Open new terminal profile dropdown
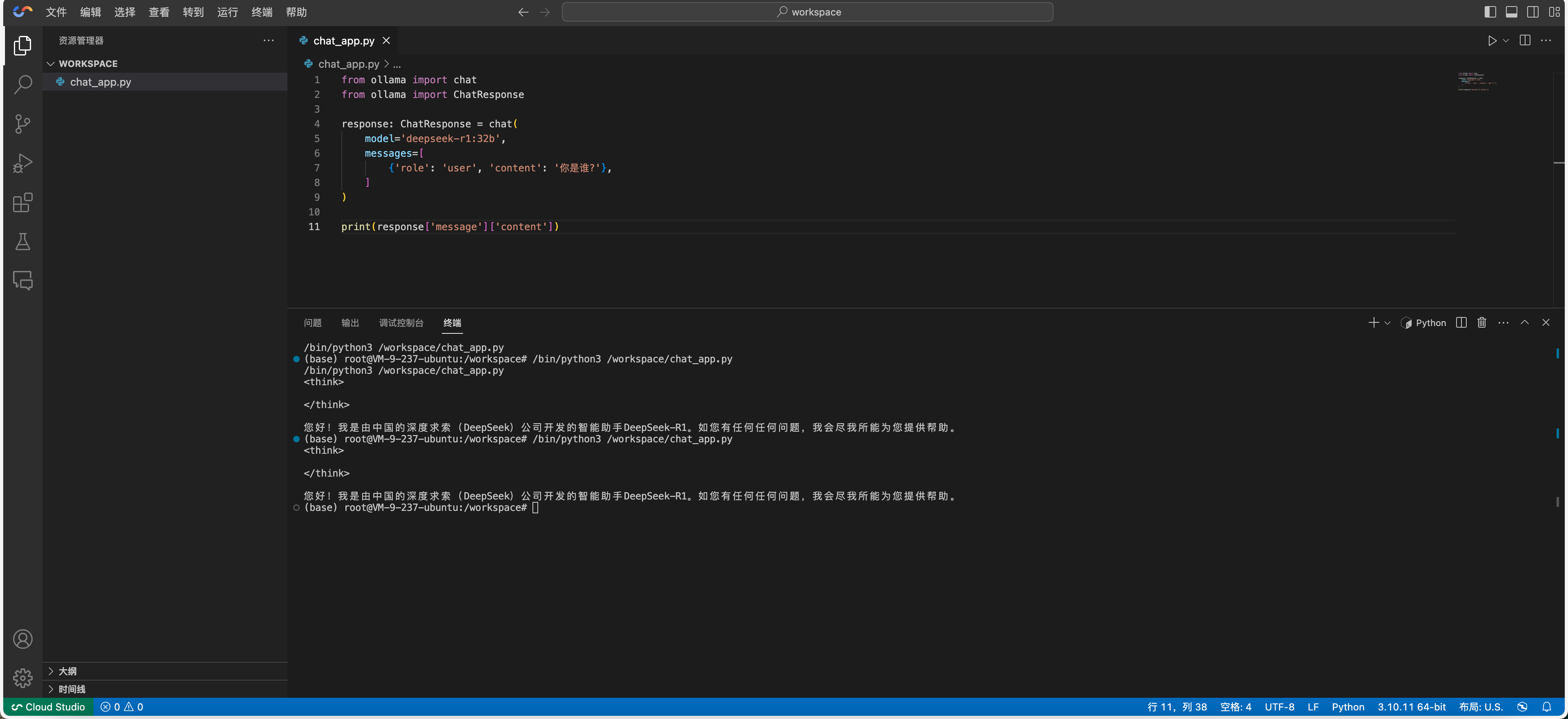Viewport: 1568px width, 719px height. [1388, 323]
